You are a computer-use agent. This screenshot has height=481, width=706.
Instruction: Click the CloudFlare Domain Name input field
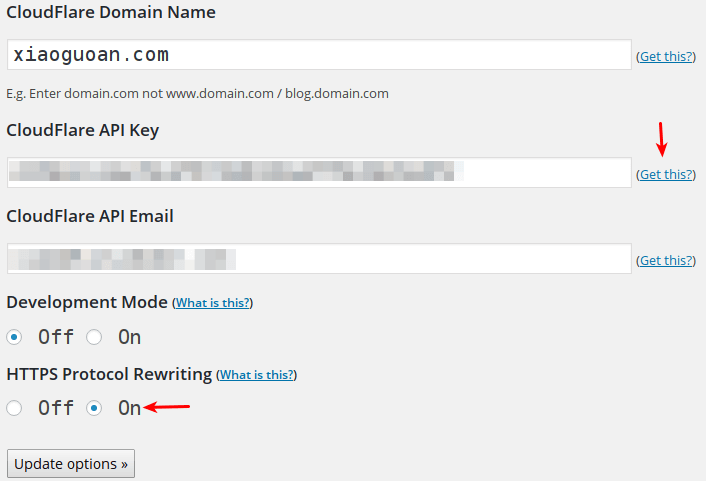tap(318, 55)
